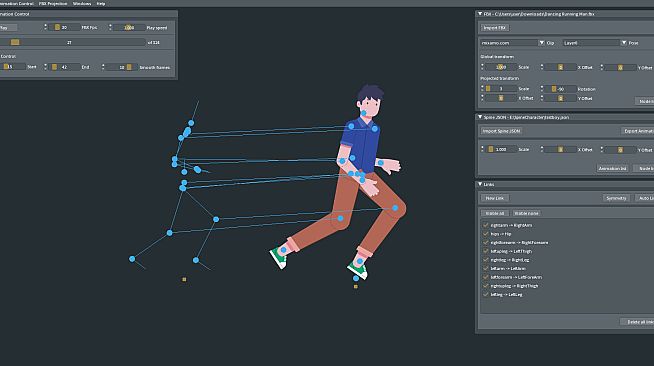
Task: Toggle the rightforearm -> RightForearm link checkbox
Action: coord(485,243)
